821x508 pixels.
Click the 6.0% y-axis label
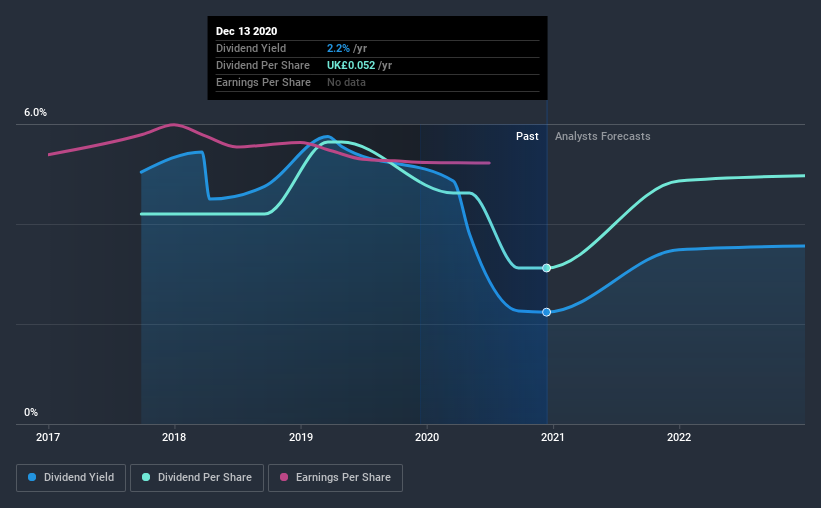pos(36,113)
